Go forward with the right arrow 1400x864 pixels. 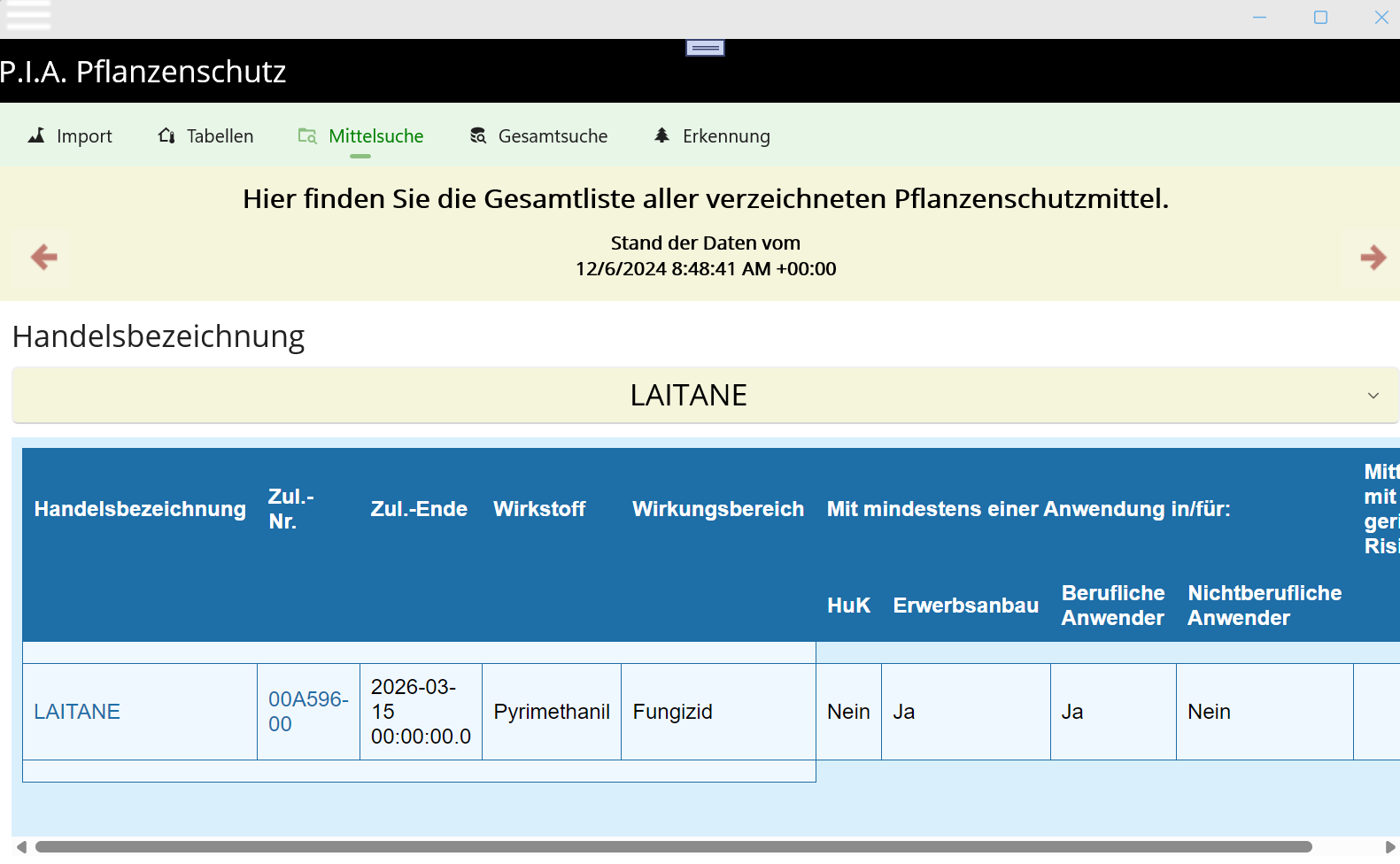click(x=1373, y=258)
